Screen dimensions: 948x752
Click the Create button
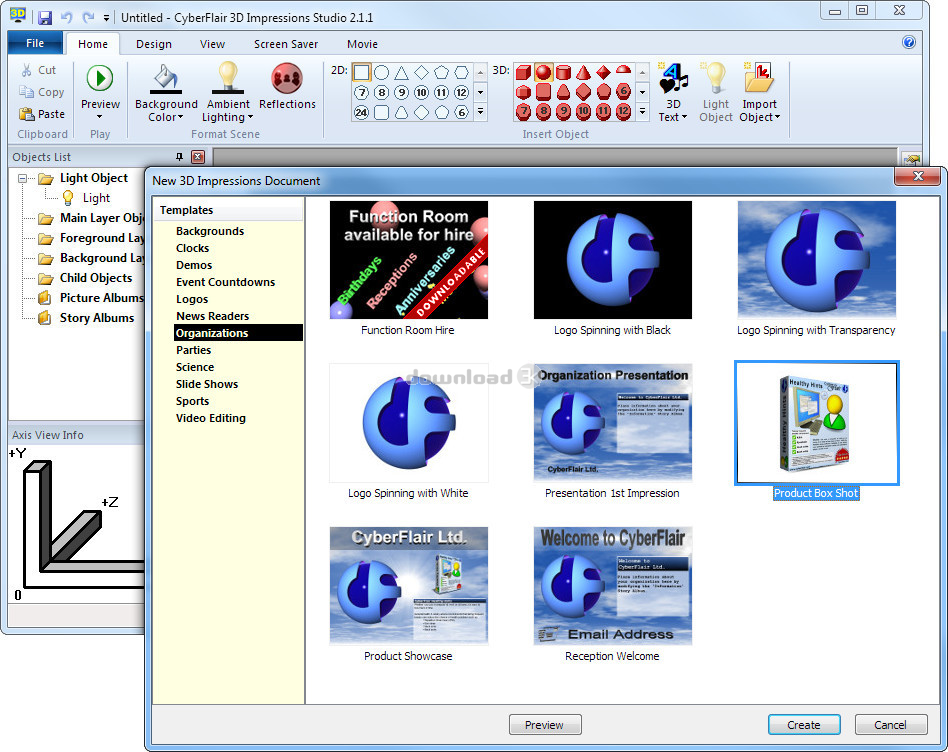[x=804, y=724]
